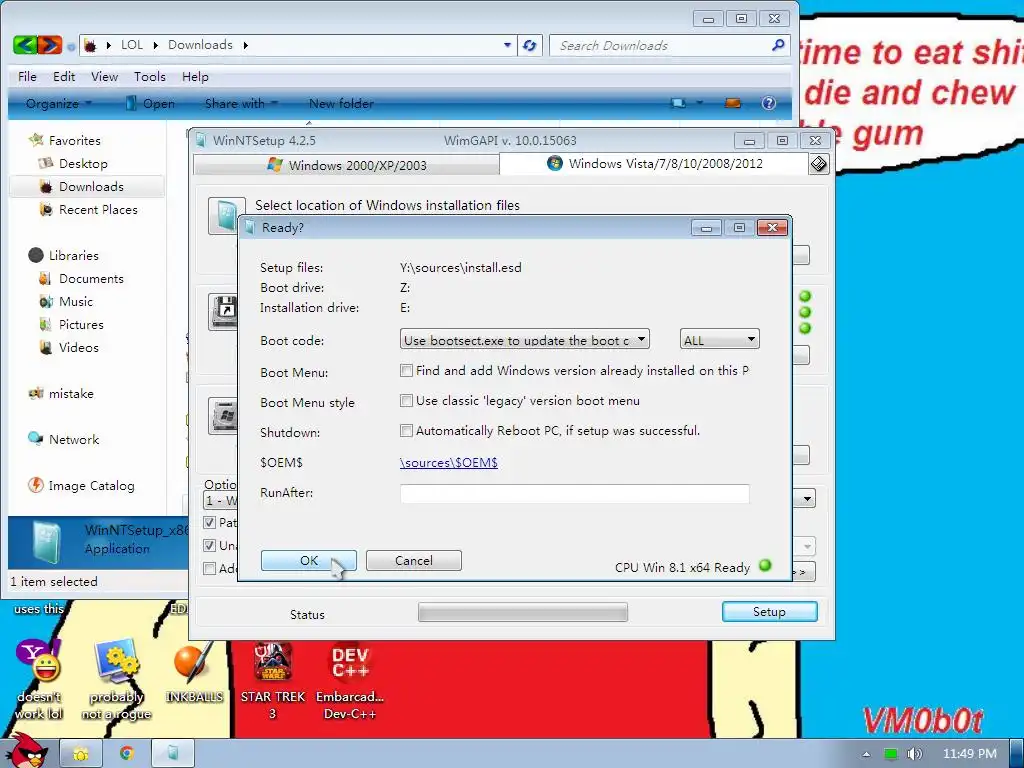Open Embarcadero Dev-C++ desktop shortcut
1024x768 pixels.
[x=350, y=681]
